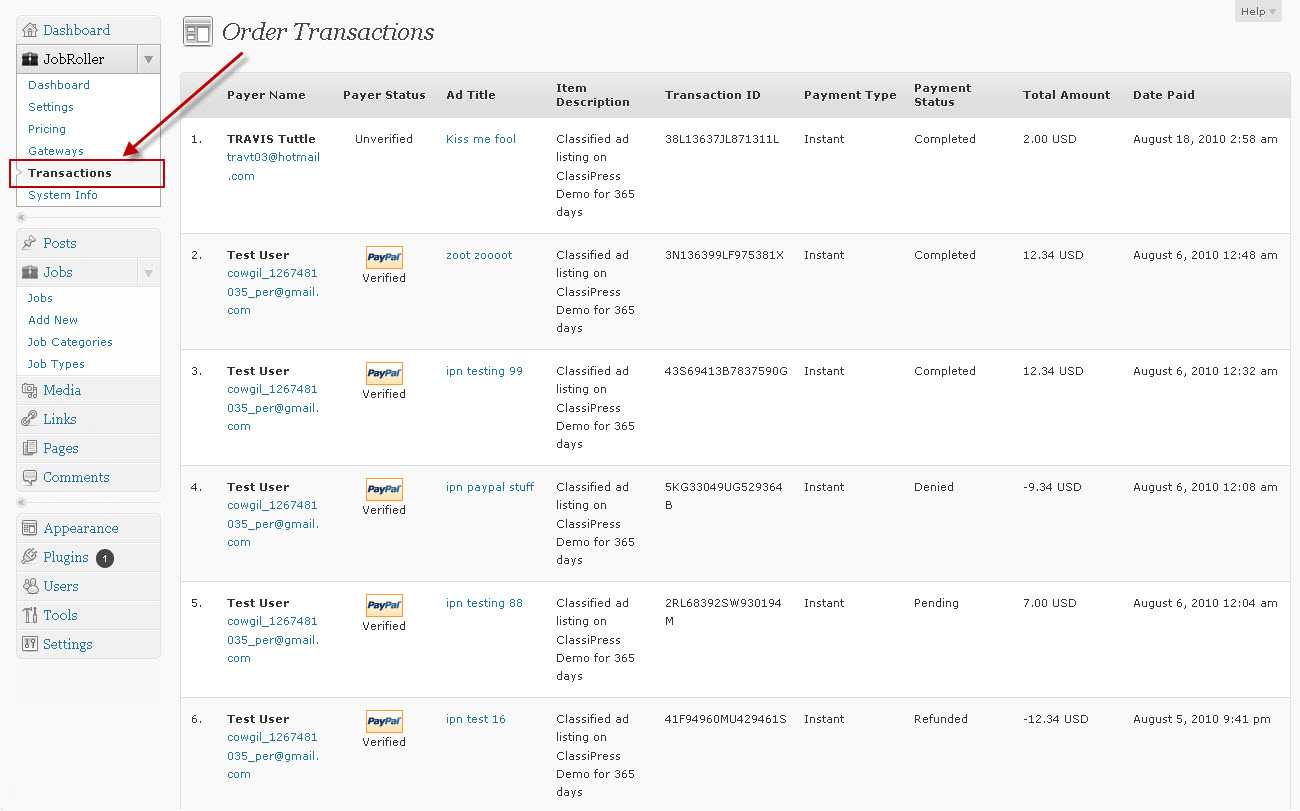Click the Date Paid column header

click(1164, 95)
